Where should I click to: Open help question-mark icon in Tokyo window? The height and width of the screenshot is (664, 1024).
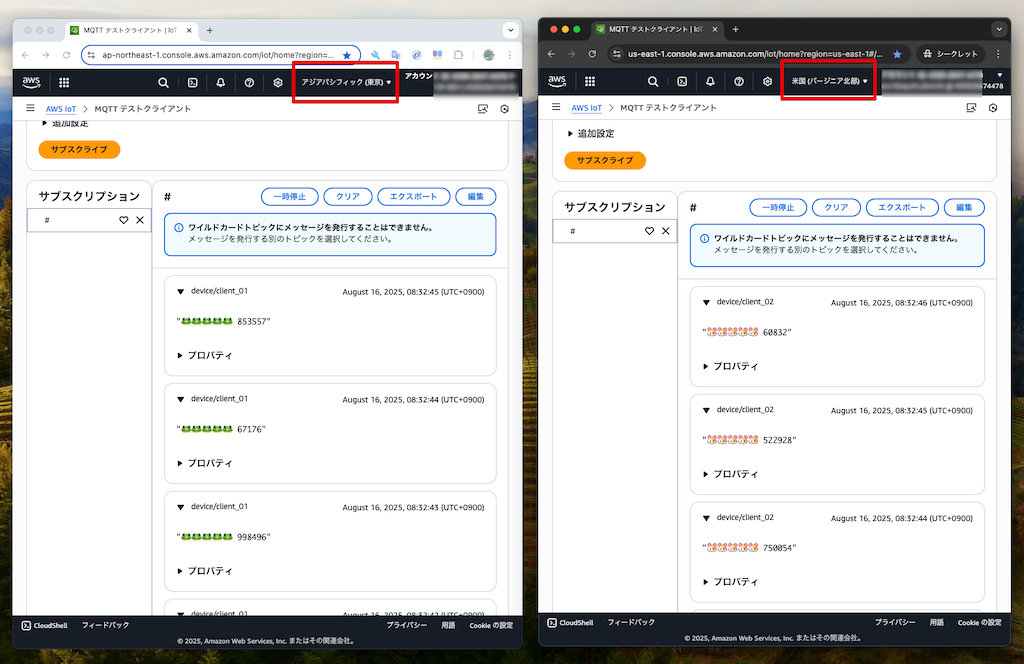tap(249, 82)
